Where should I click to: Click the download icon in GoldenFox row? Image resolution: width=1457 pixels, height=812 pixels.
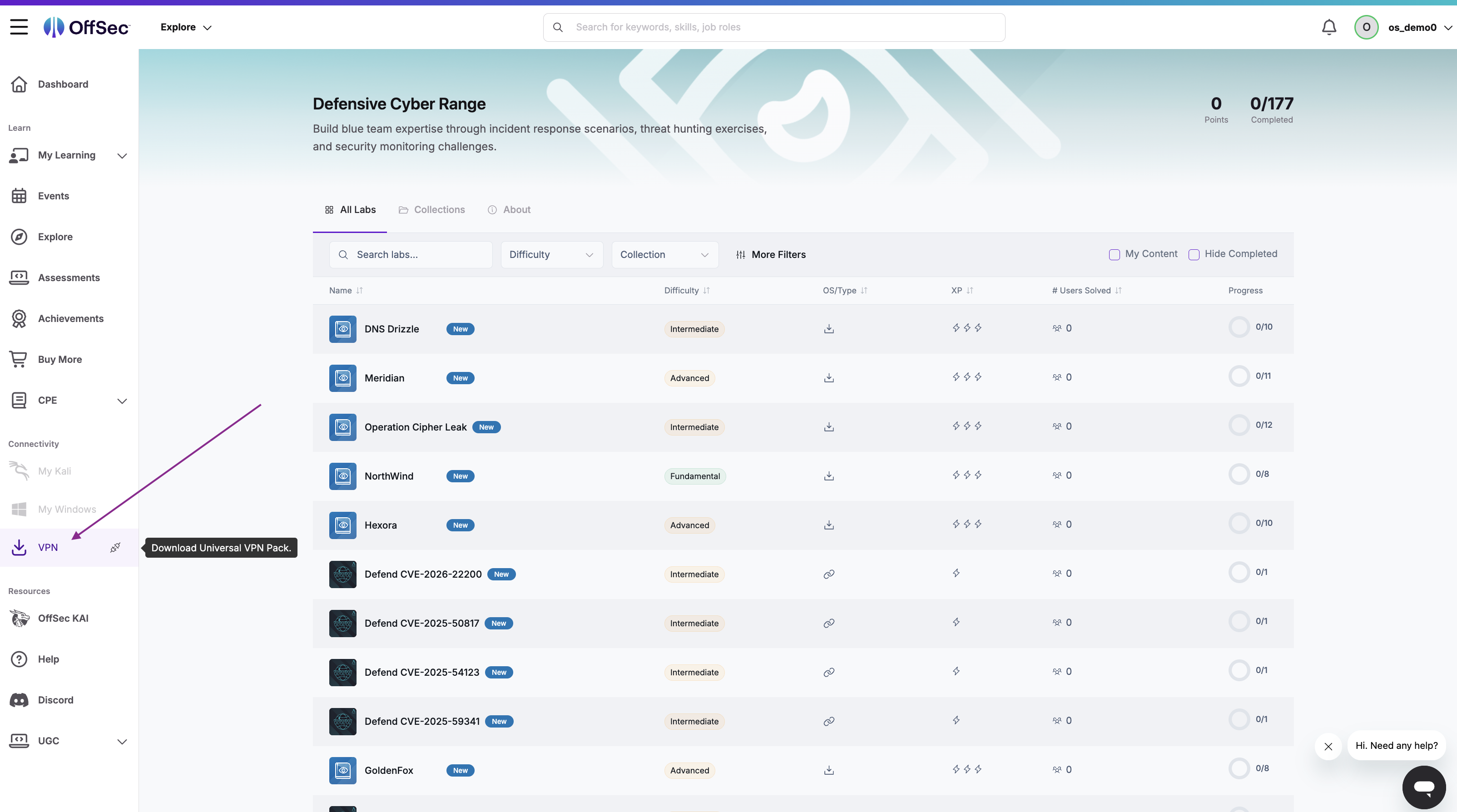coord(828,770)
